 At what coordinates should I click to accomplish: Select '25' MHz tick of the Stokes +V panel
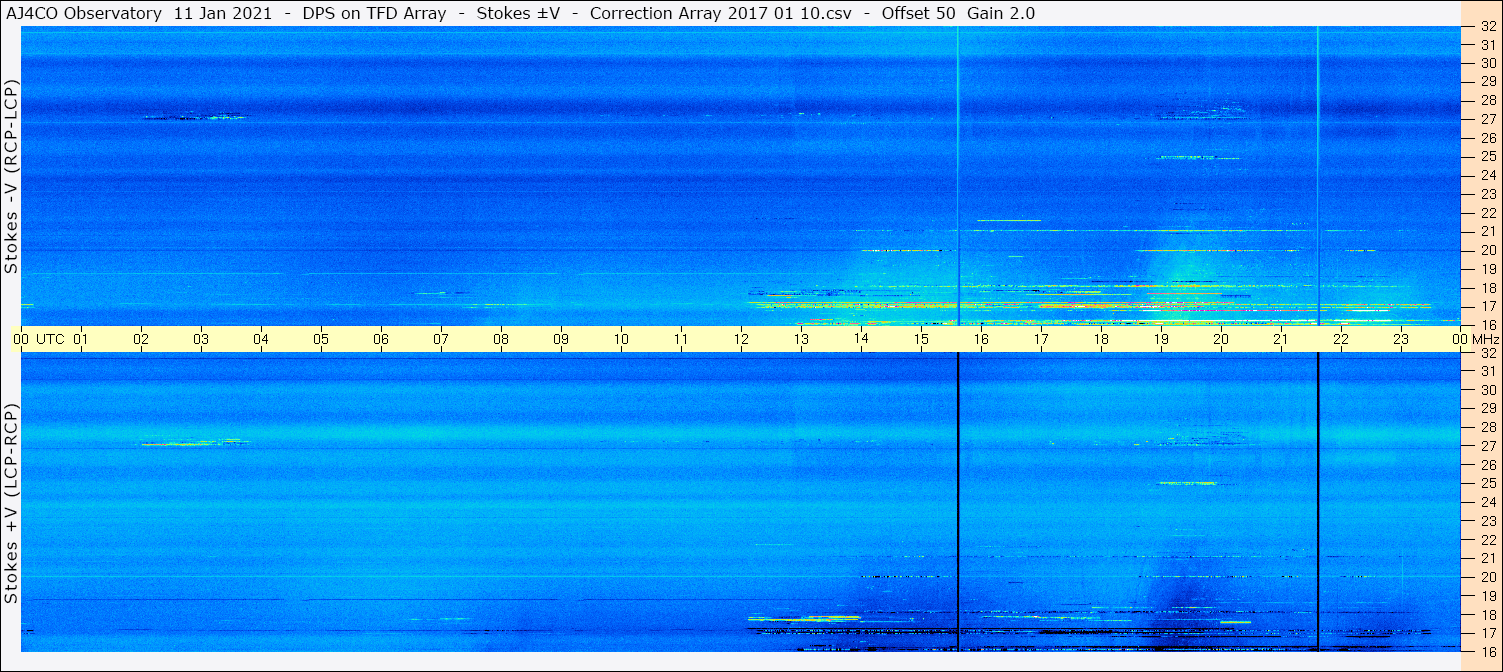click(x=1487, y=483)
